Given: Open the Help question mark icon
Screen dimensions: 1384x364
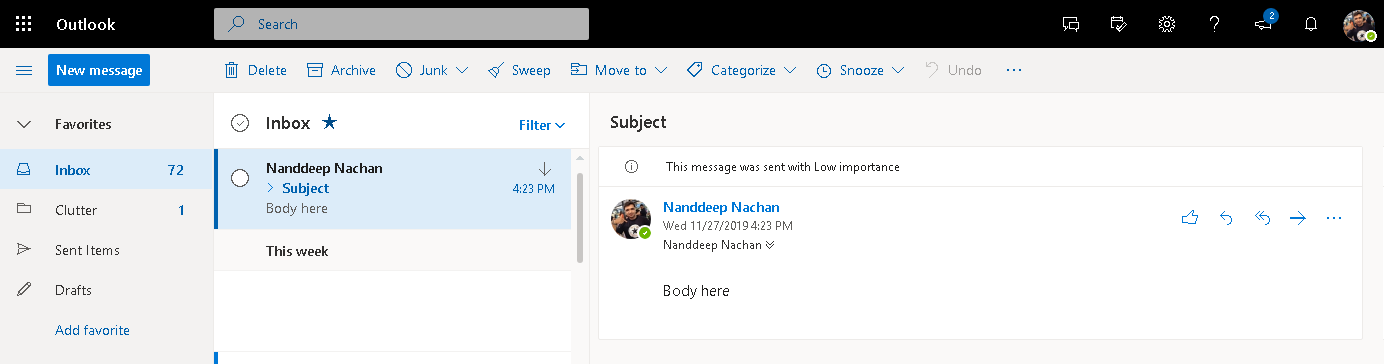Looking at the screenshot, I should pos(1214,24).
